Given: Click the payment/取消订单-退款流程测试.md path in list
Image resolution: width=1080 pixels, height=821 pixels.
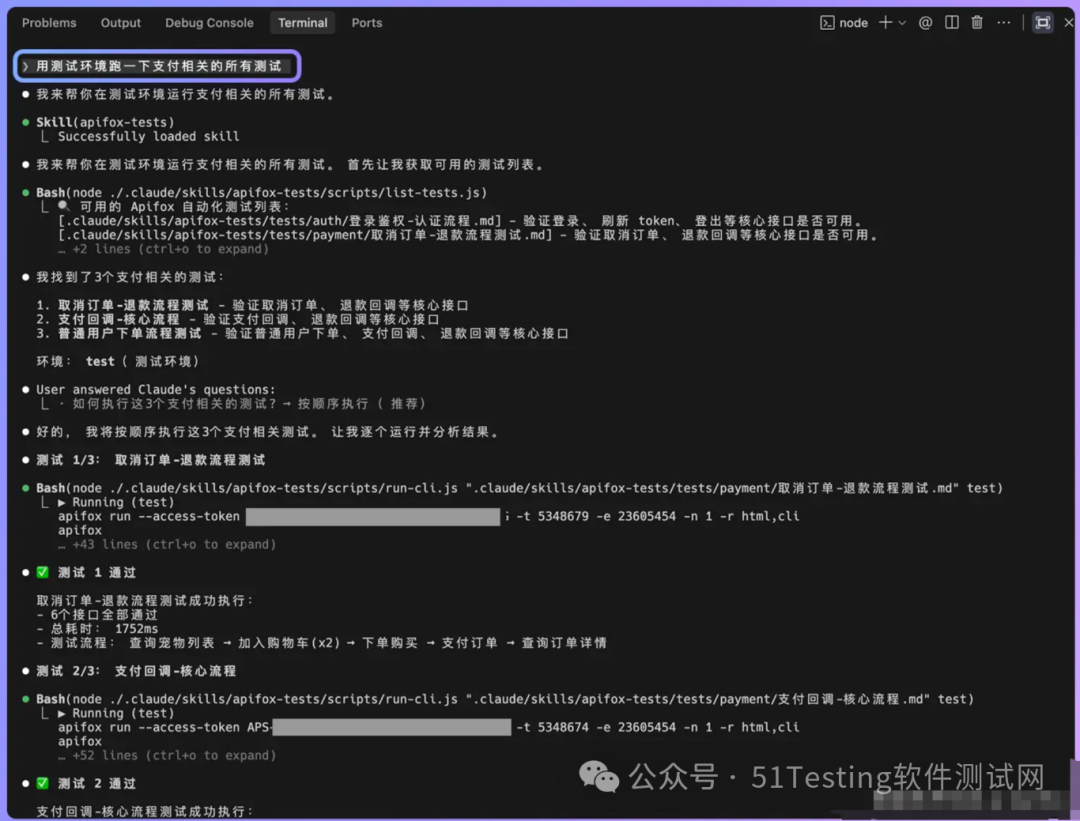Looking at the screenshot, I should 304,235.
